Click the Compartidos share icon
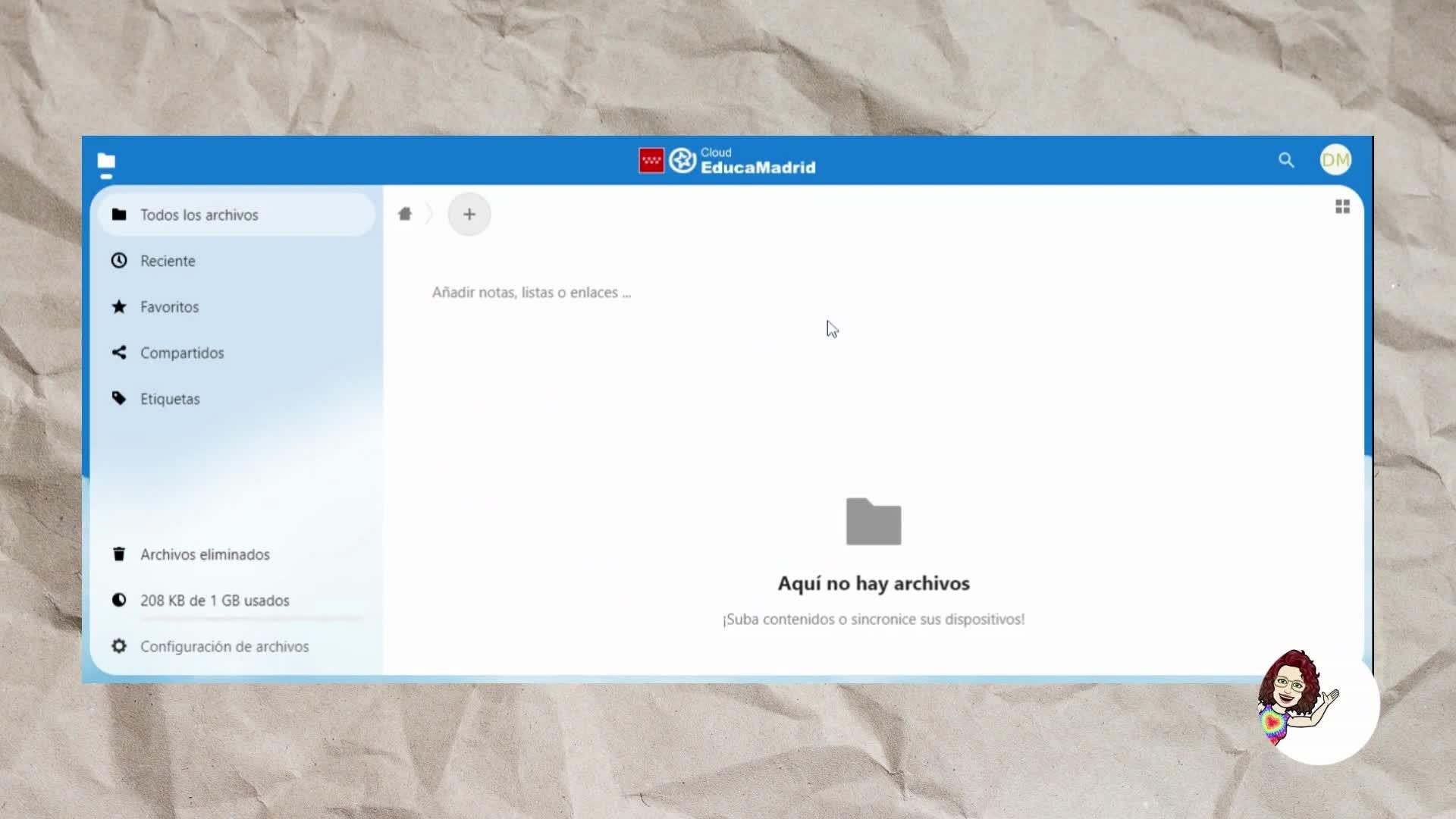Viewport: 1456px width, 819px height. [119, 353]
